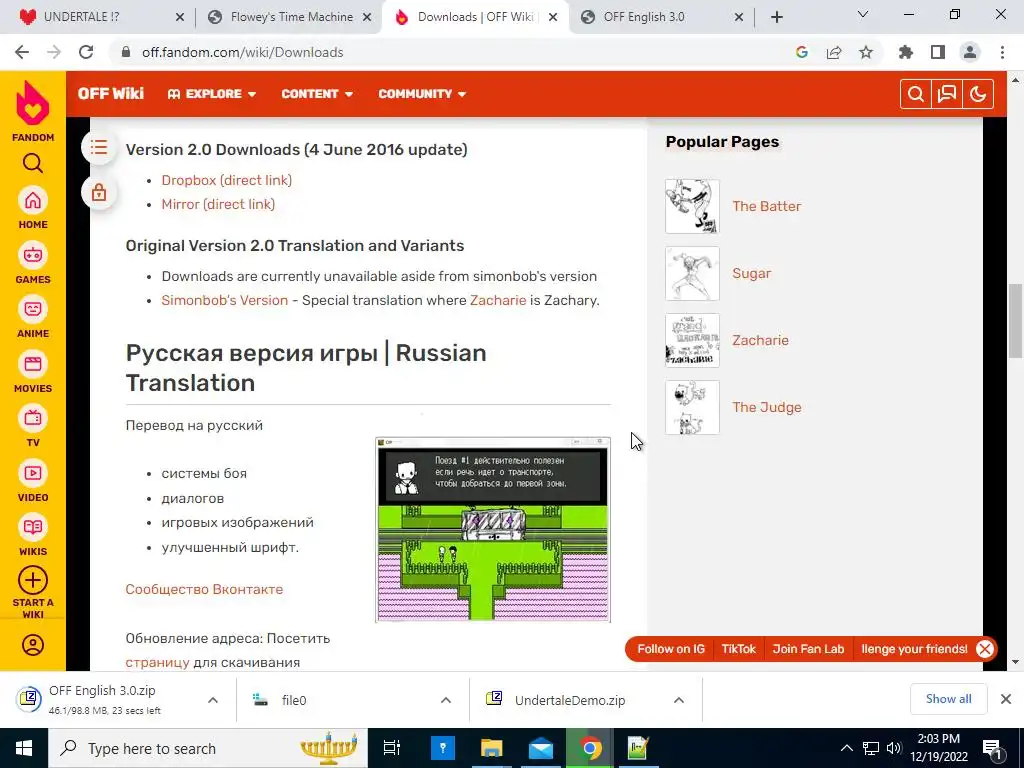The width and height of the screenshot is (1024, 768).
Task: Open the TV section icon
Action: pyautogui.click(x=33, y=419)
